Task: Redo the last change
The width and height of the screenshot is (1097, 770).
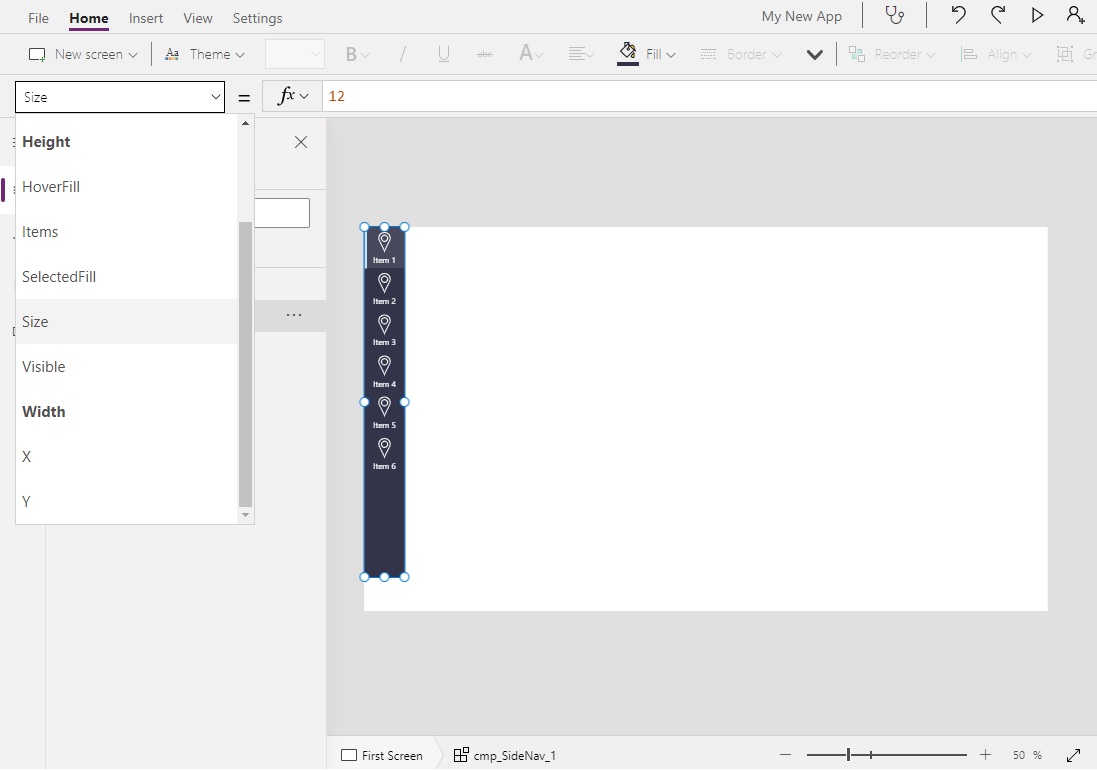Action: [x=997, y=15]
